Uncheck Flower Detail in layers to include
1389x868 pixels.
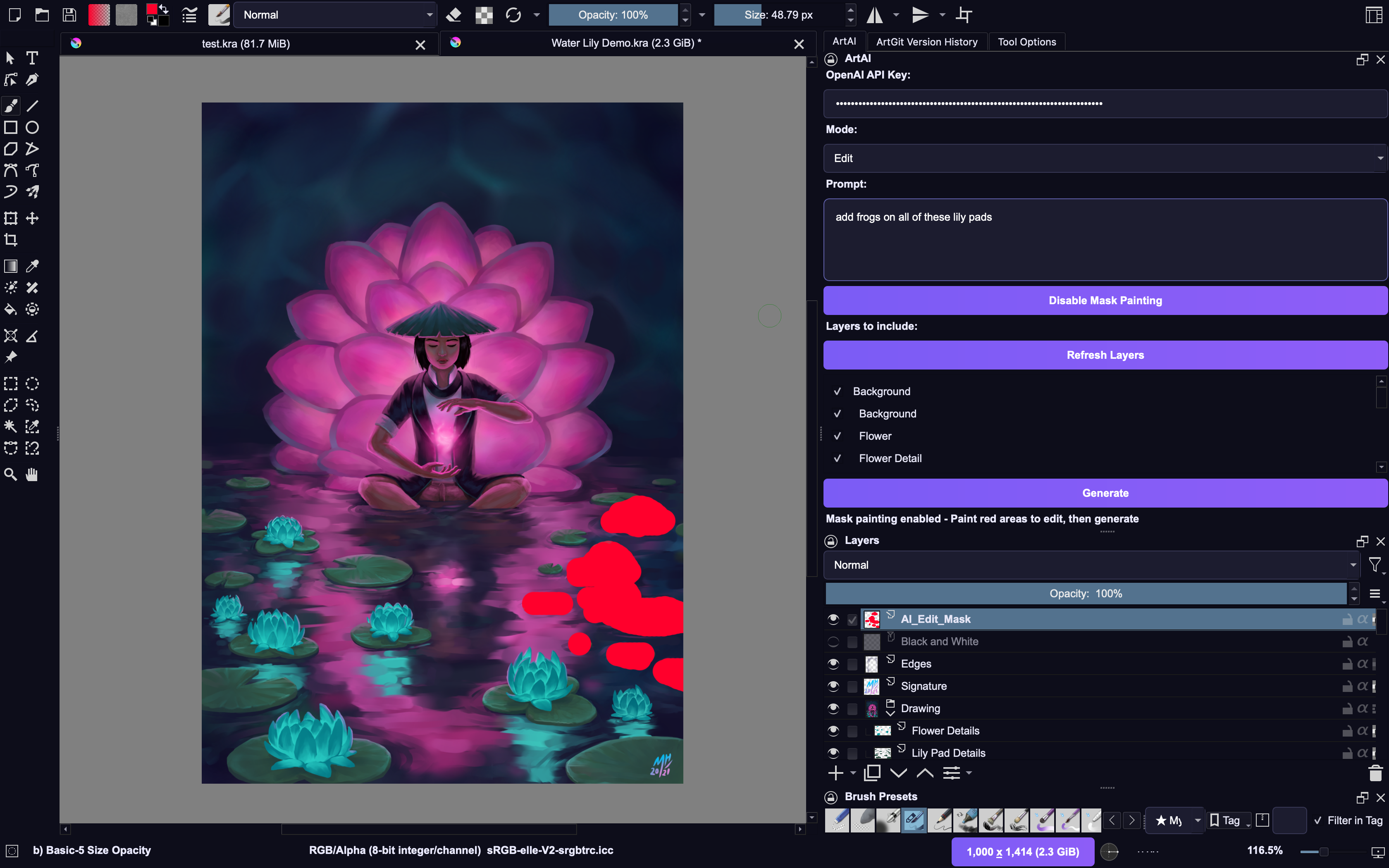pos(838,458)
